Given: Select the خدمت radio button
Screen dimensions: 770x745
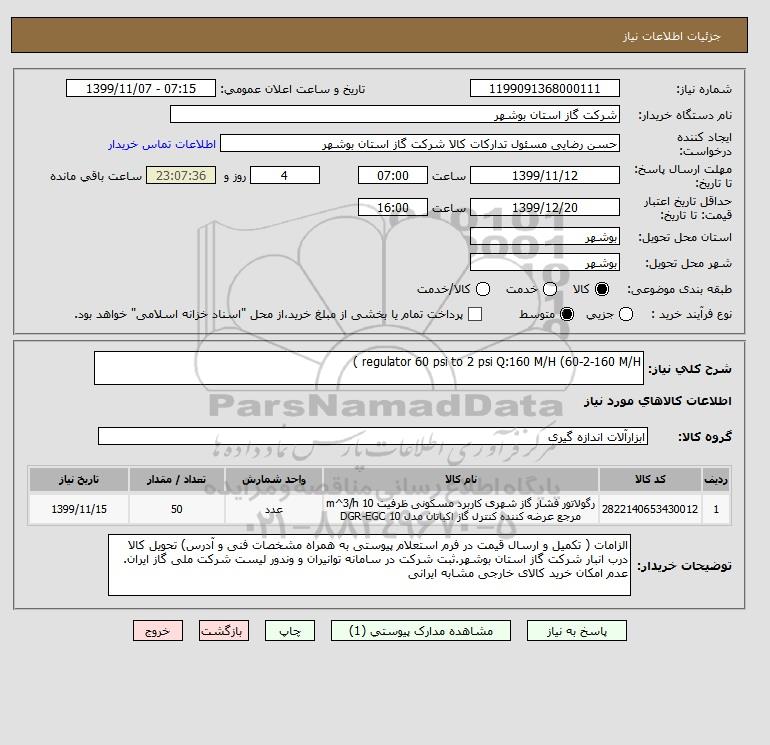Looking at the screenshot, I should click(550, 289).
